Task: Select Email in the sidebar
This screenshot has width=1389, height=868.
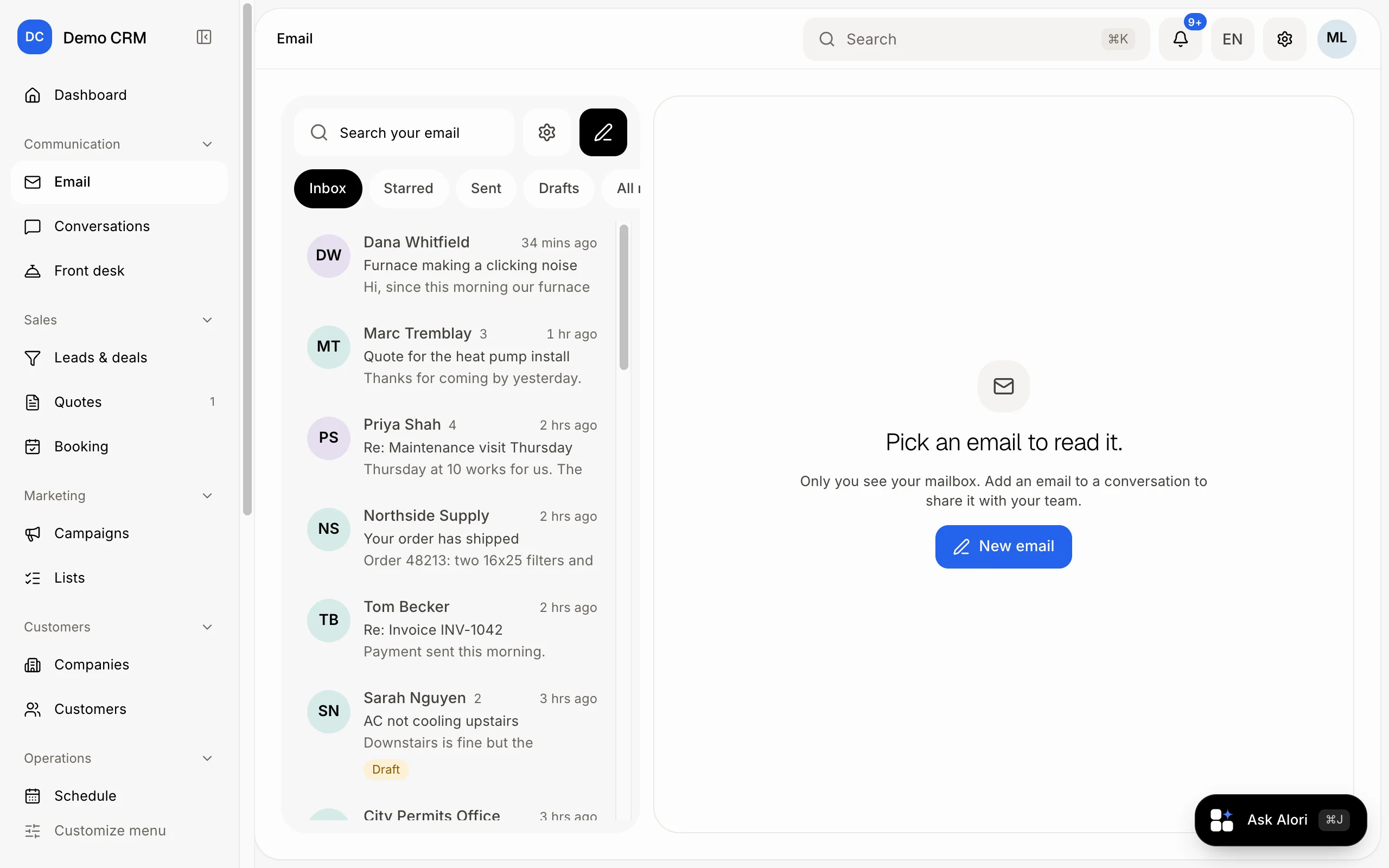Action: point(119,182)
